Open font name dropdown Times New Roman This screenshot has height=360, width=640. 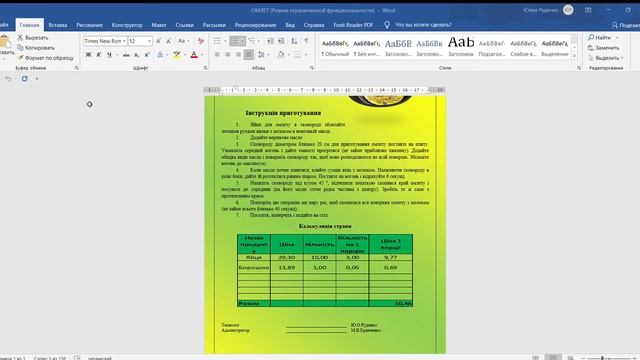[124, 41]
